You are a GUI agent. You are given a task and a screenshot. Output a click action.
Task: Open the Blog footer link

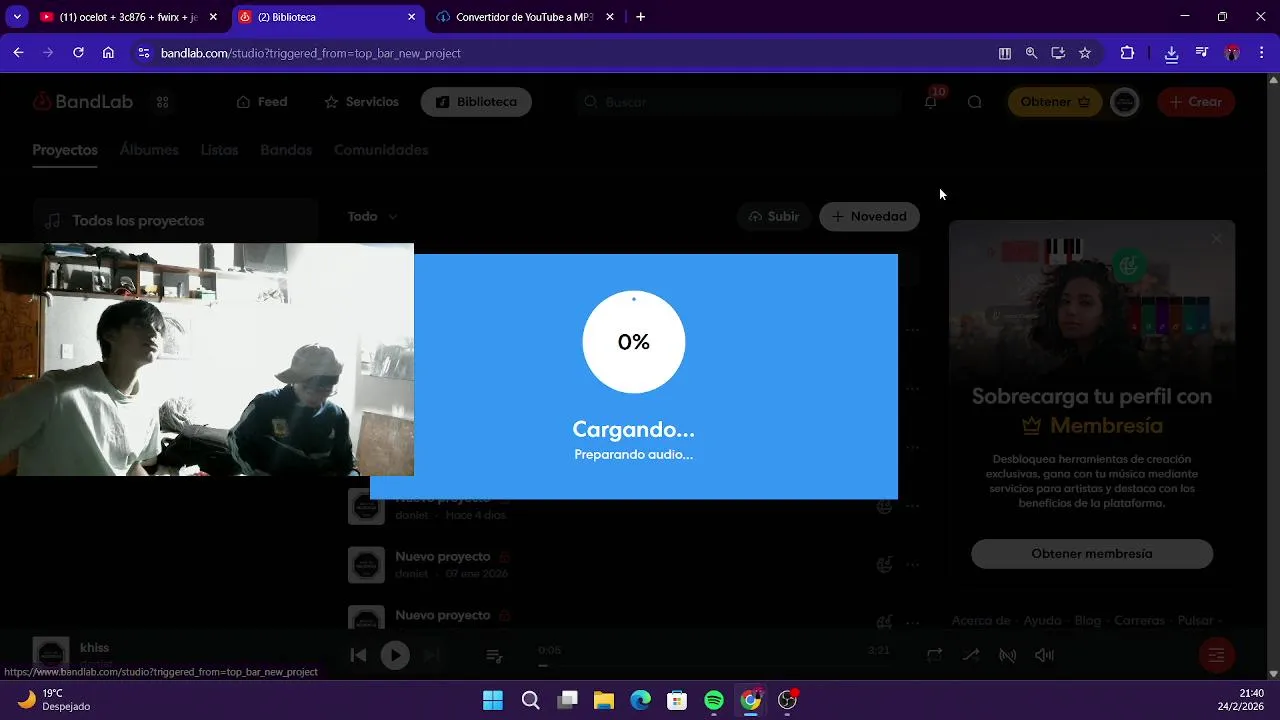(1087, 620)
